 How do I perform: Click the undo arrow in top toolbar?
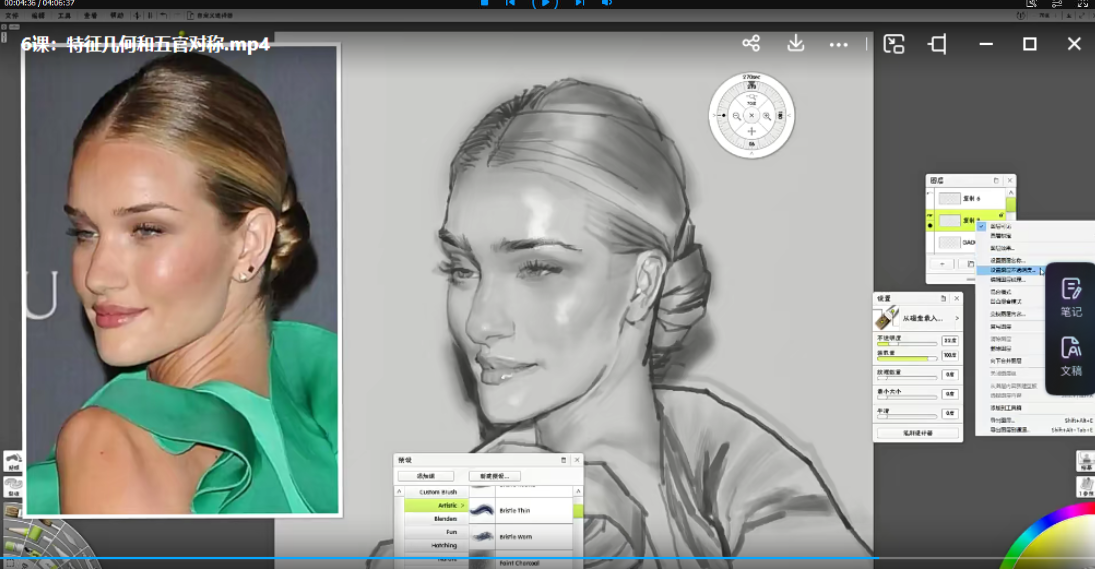(x=163, y=15)
